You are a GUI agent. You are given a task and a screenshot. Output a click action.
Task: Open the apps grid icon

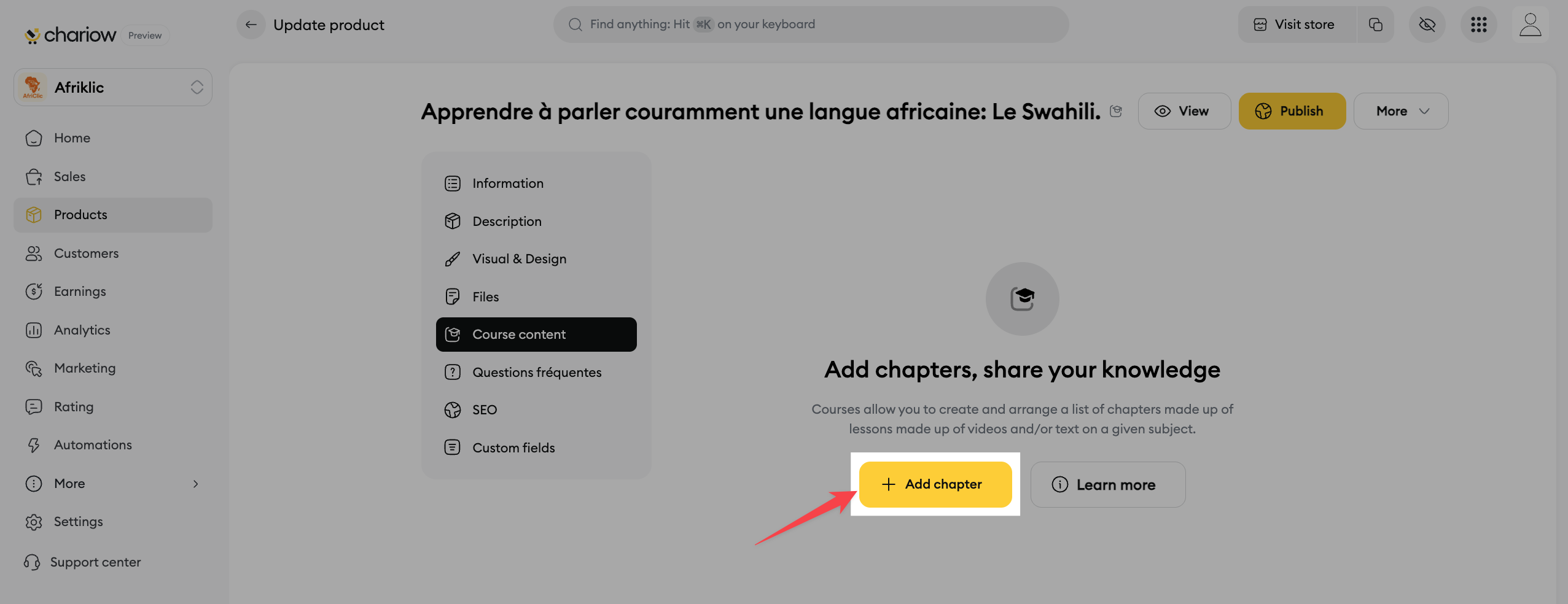tap(1478, 25)
